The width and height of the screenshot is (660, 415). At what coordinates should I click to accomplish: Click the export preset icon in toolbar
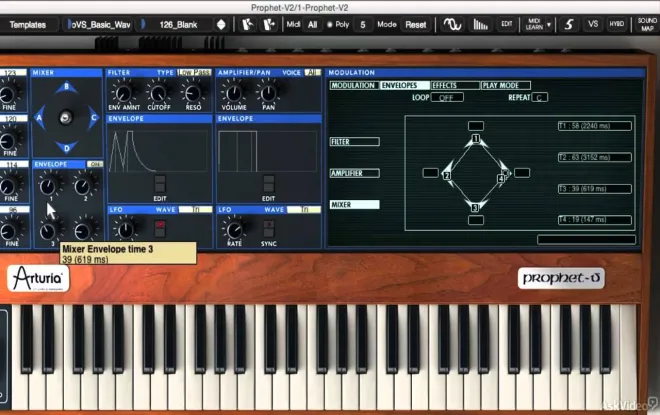click(269, 24)
